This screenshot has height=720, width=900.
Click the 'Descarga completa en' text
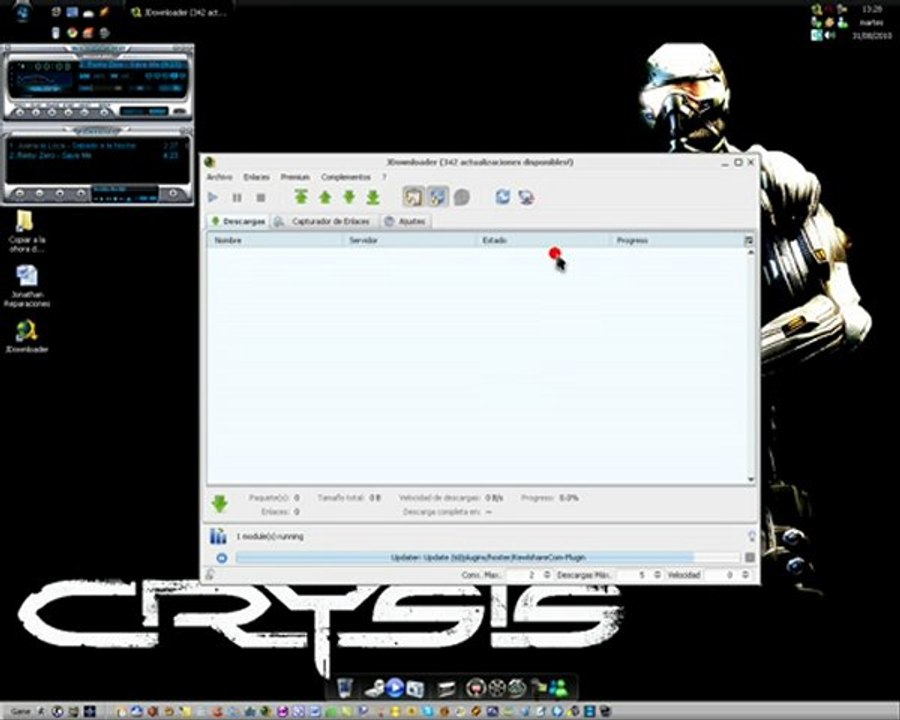click(441, 512)
